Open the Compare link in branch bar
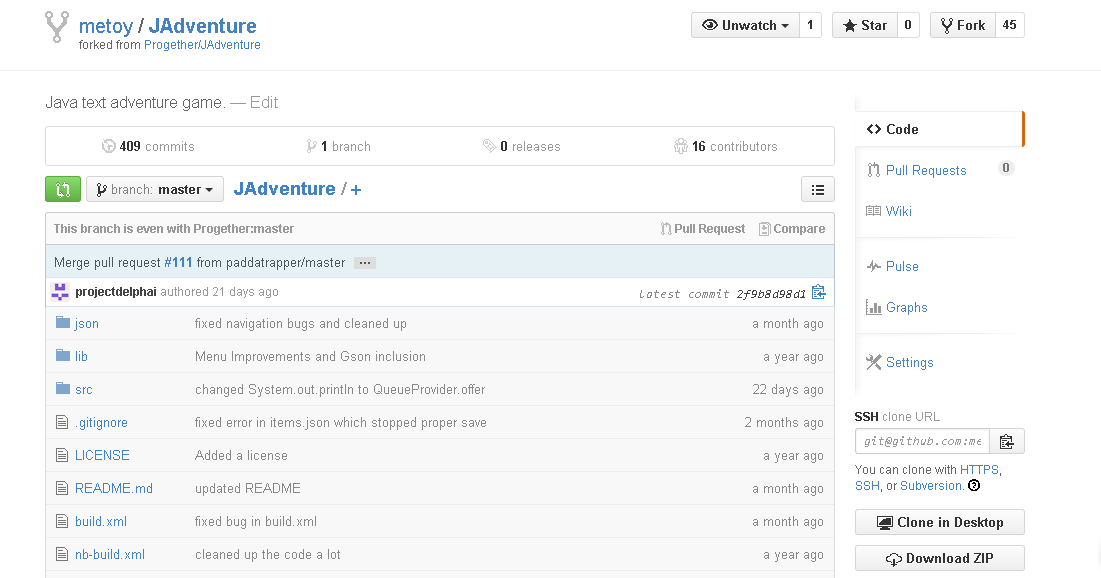This screenshot has width=1101, height=578. pos(792,228)
